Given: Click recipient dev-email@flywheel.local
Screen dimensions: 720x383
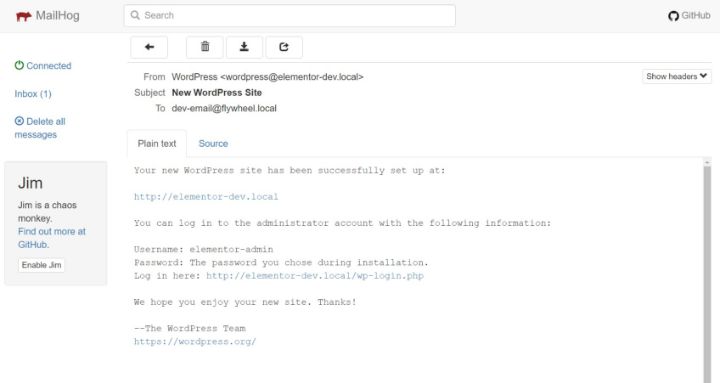Looking at the screenshot, I should (x=224, y=108).
